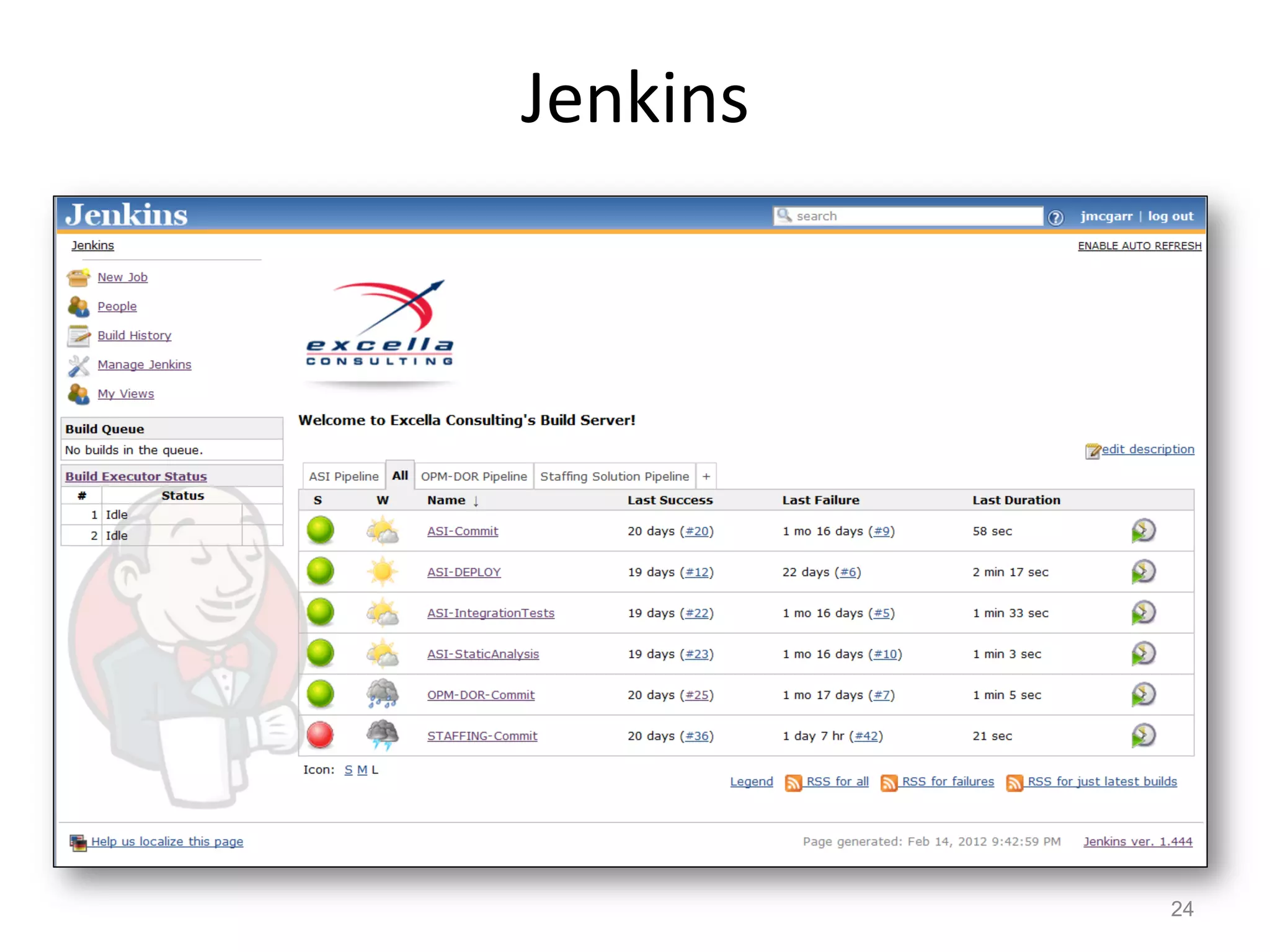Viewport: 1270px width, 952px height.
Task: Click the Excella Consulting logo
Action: pyautogui.click(x=380, y=324)
